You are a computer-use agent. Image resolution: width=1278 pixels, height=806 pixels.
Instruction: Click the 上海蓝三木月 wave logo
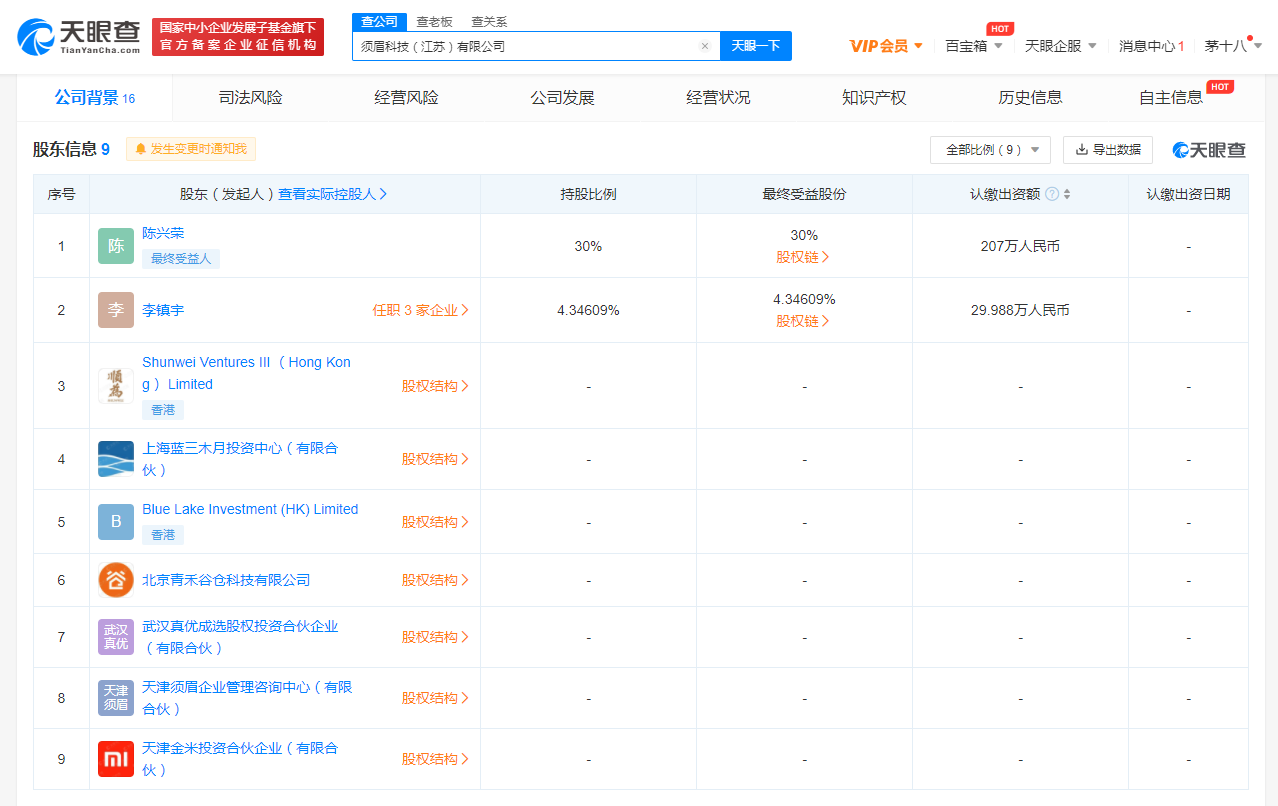click(115, 458)
